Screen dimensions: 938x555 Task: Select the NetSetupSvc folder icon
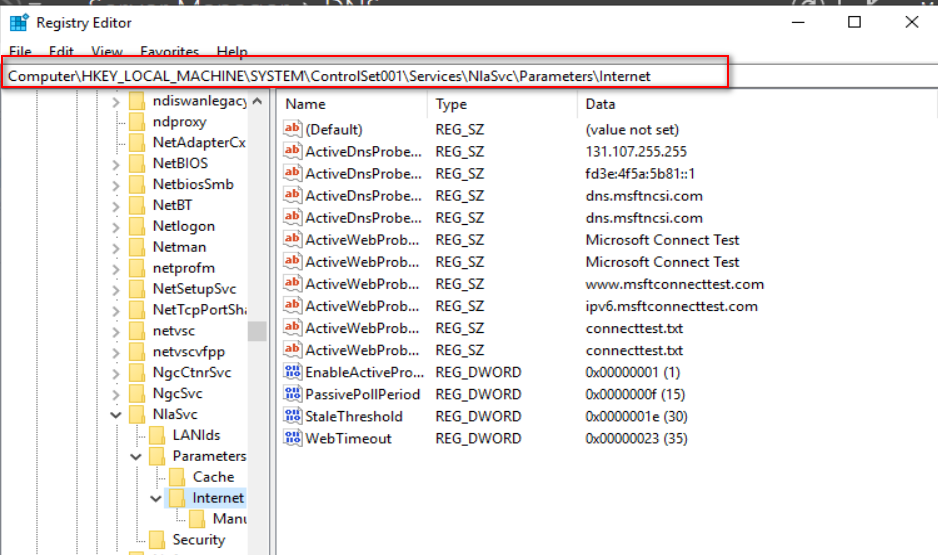(137, 289)
